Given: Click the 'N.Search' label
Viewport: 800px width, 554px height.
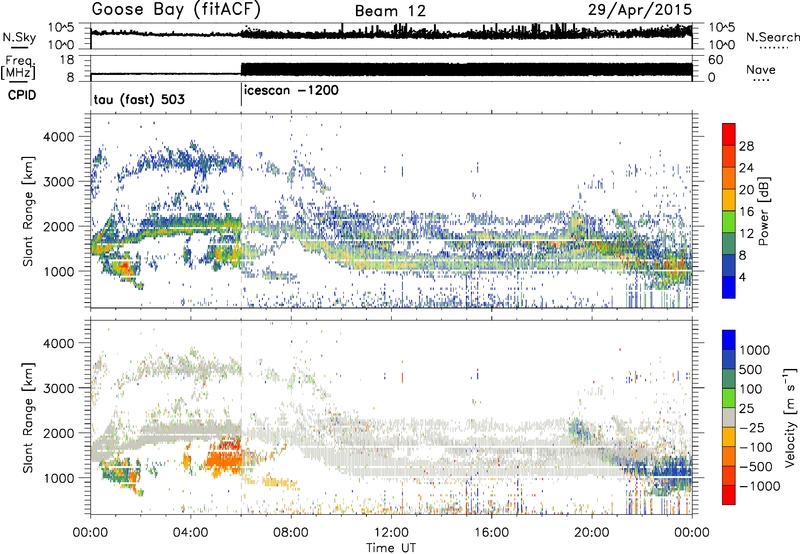Looking at the screenshot, I should (773, 37).
